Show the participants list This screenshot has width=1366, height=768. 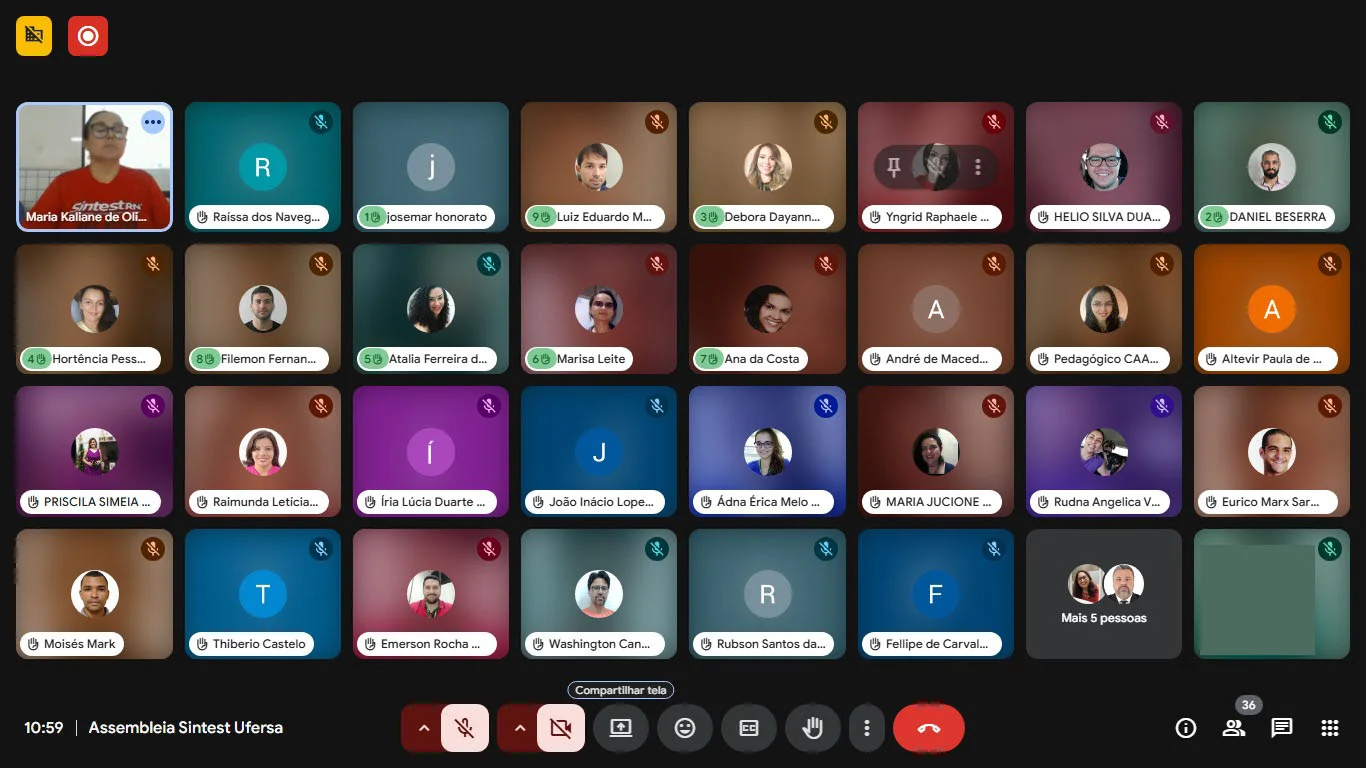pyautogui.click(x=1234, y=728)
